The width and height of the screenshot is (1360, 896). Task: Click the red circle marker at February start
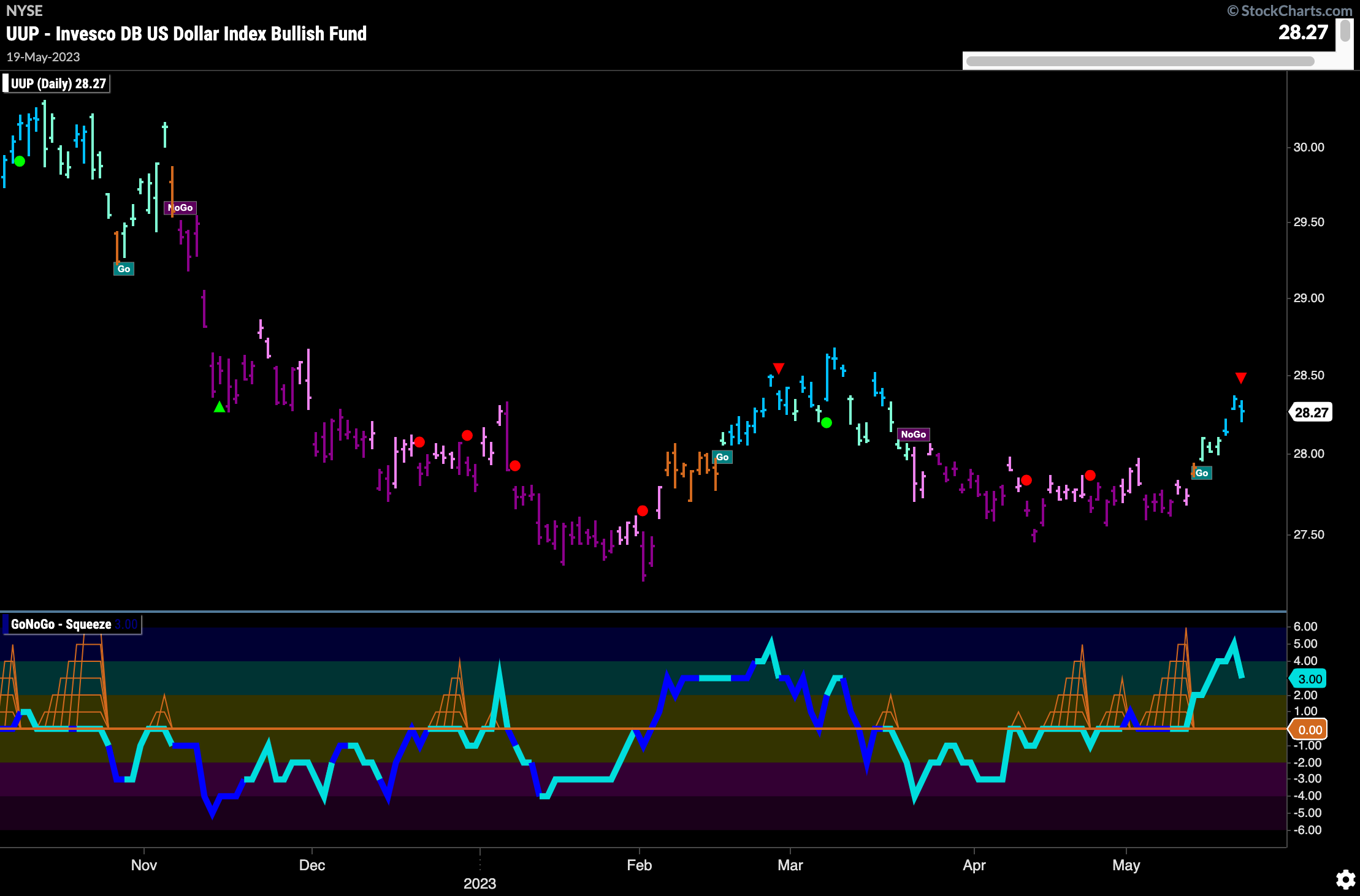pyautogui.click(x=643, y=511)
